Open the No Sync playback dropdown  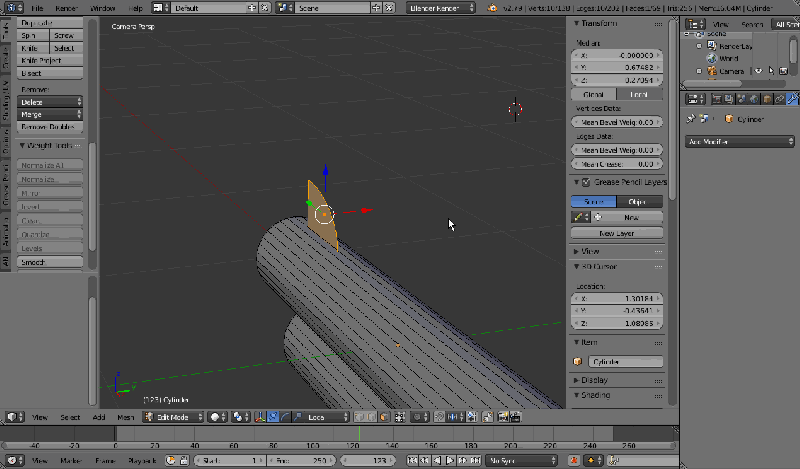521,460
